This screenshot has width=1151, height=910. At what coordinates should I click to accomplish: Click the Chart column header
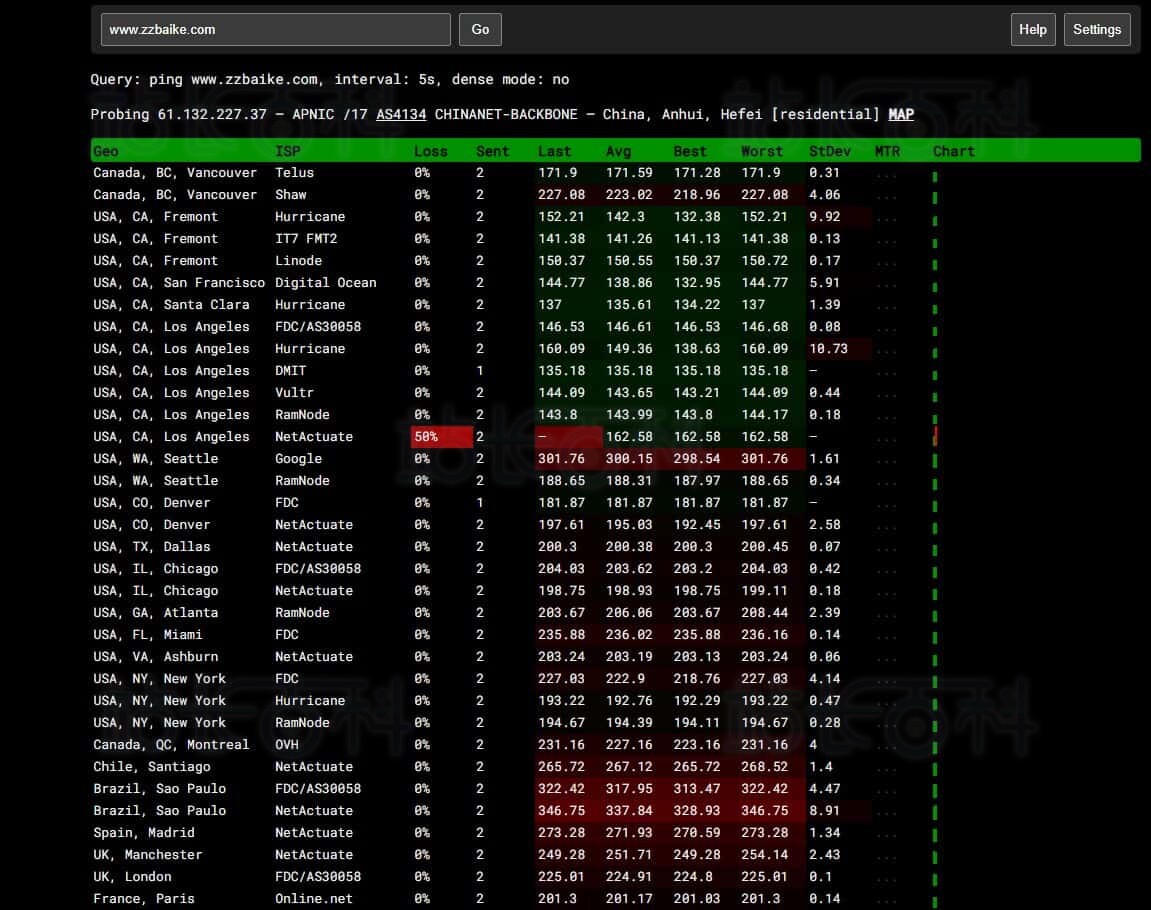953,152
